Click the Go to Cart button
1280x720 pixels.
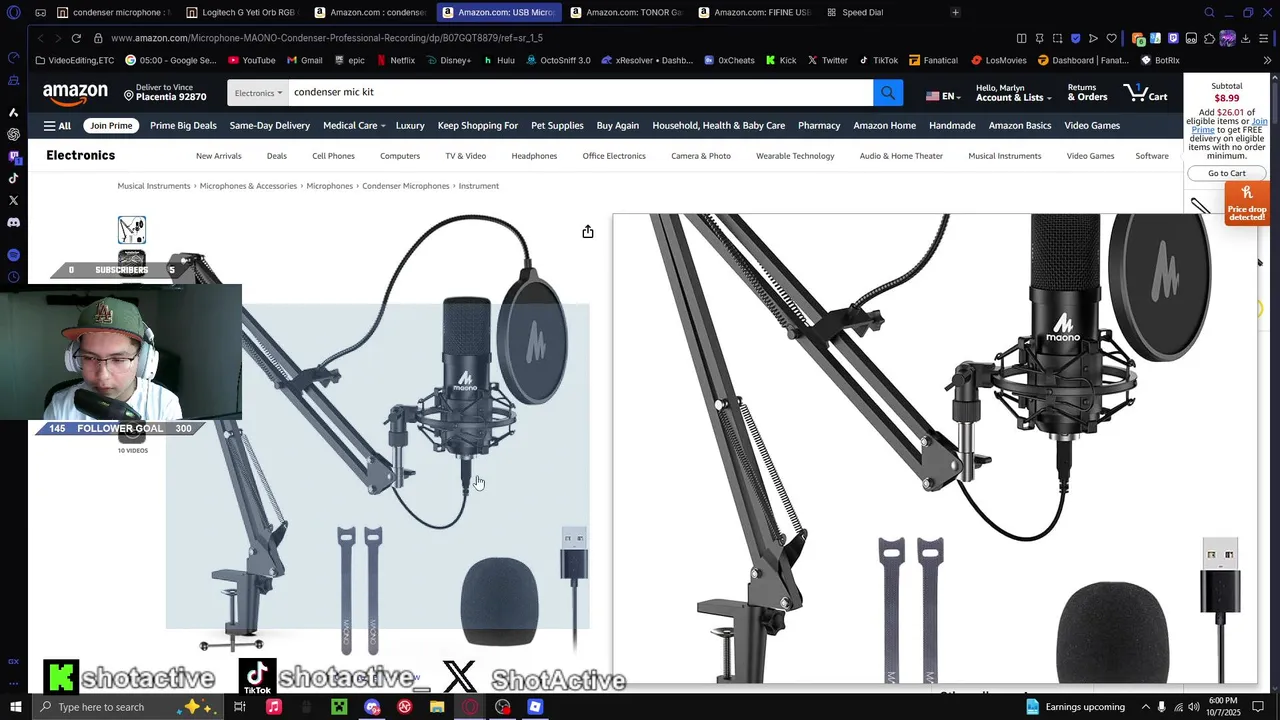[x=1226, y=173]
